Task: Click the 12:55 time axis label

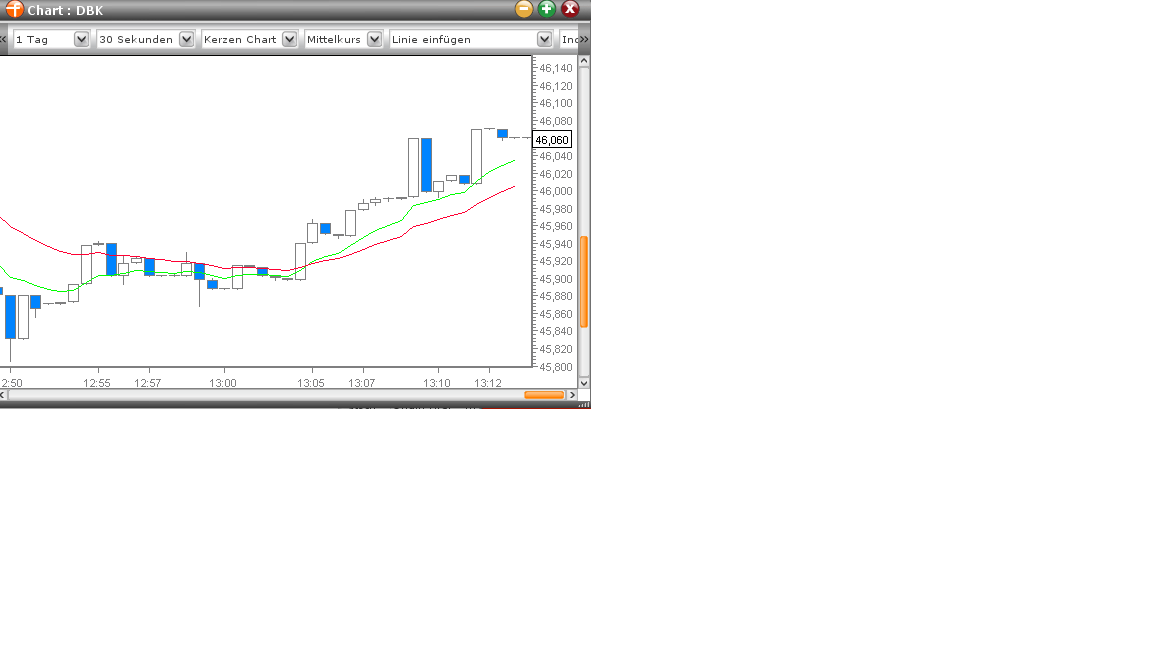Action: coord(97,384)
